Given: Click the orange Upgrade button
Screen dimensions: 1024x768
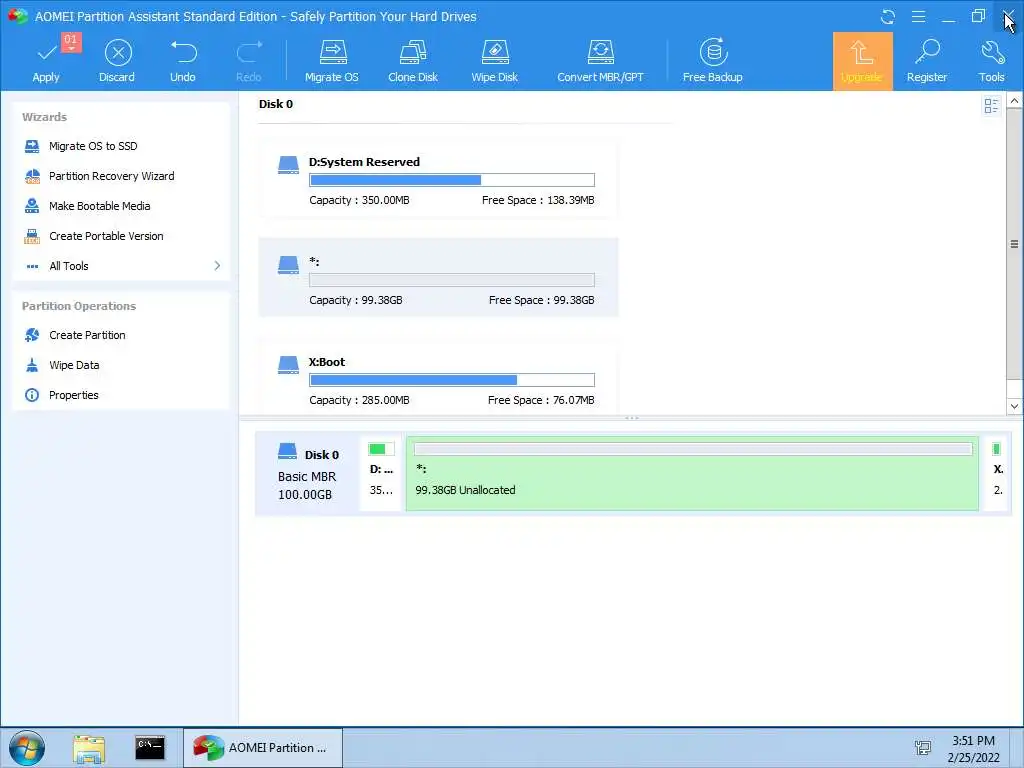Looking at the screenshot, I should point(862,61).
